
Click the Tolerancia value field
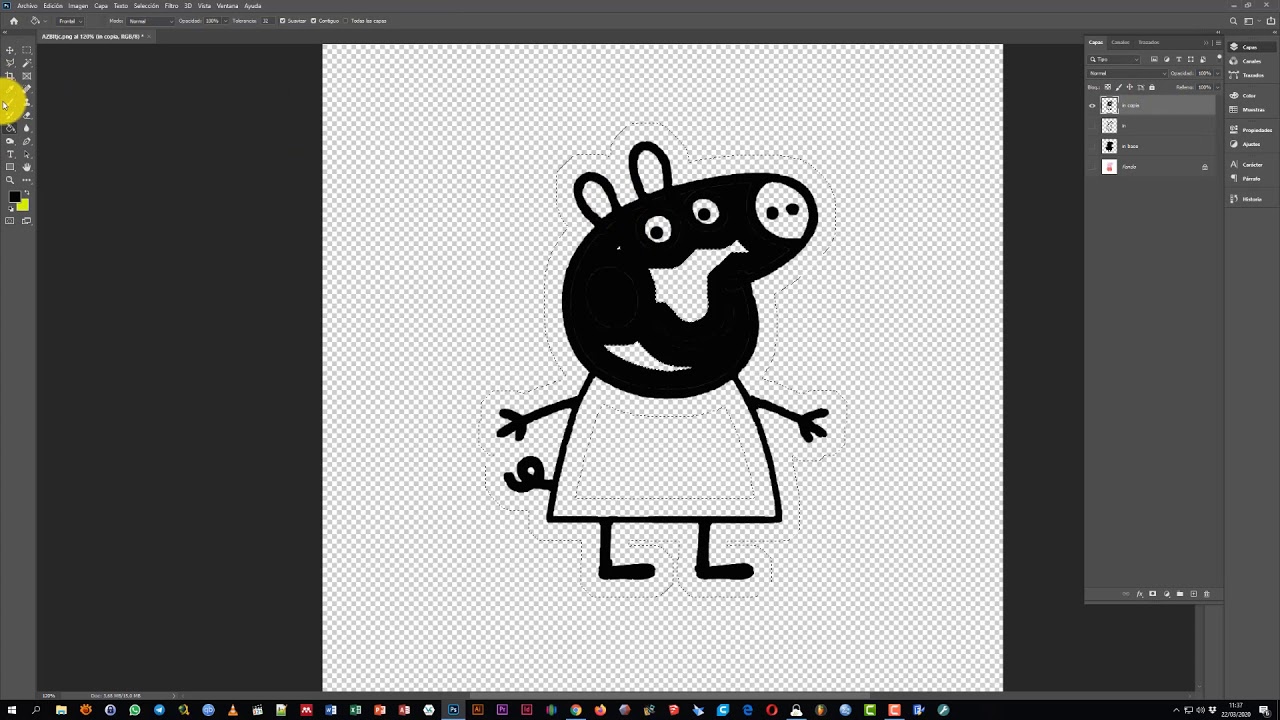pos(268,21)
